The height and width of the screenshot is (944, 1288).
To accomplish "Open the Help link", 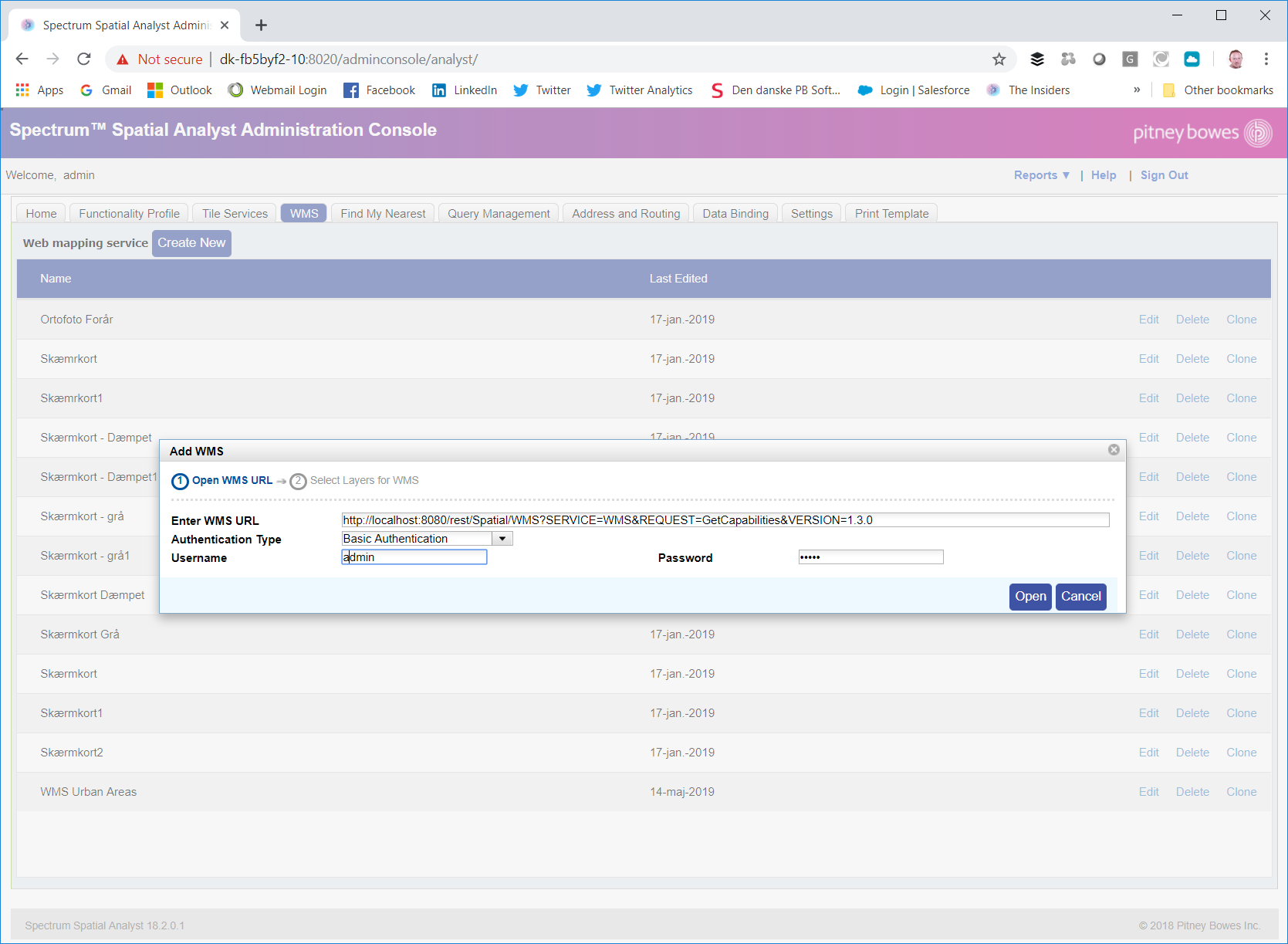I will point(1104,175).
